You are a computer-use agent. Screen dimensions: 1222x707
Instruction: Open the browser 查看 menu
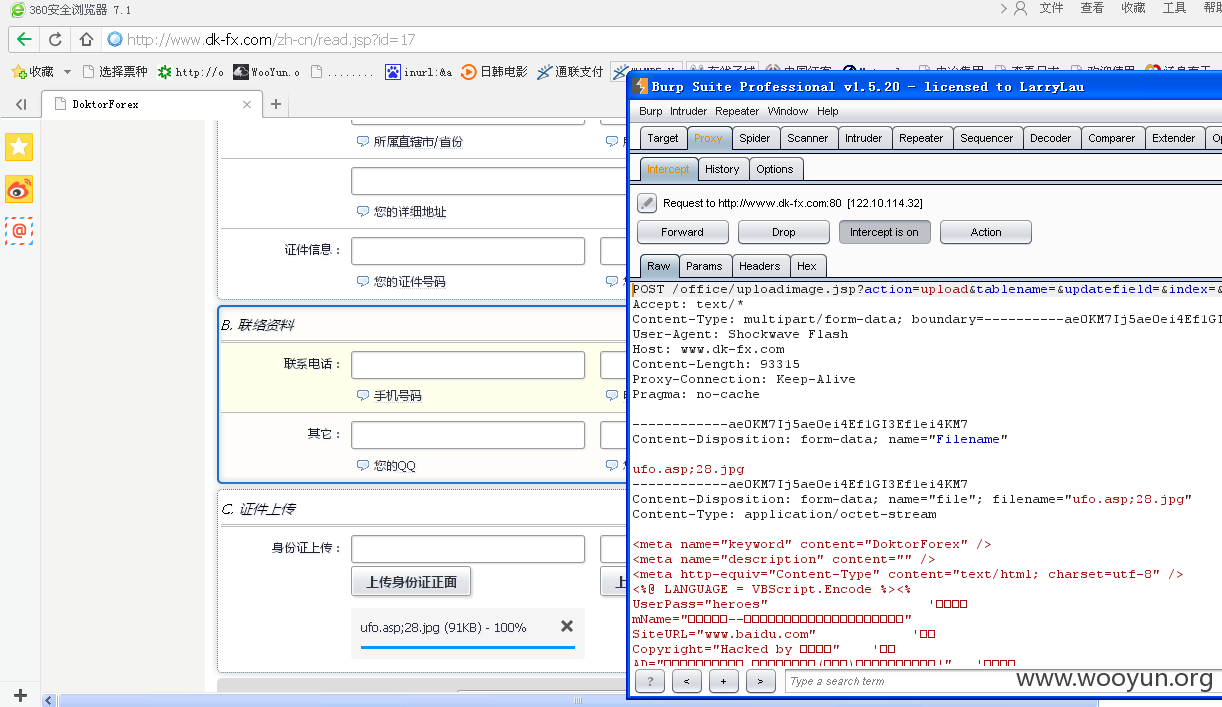[x=1092, y=8]
